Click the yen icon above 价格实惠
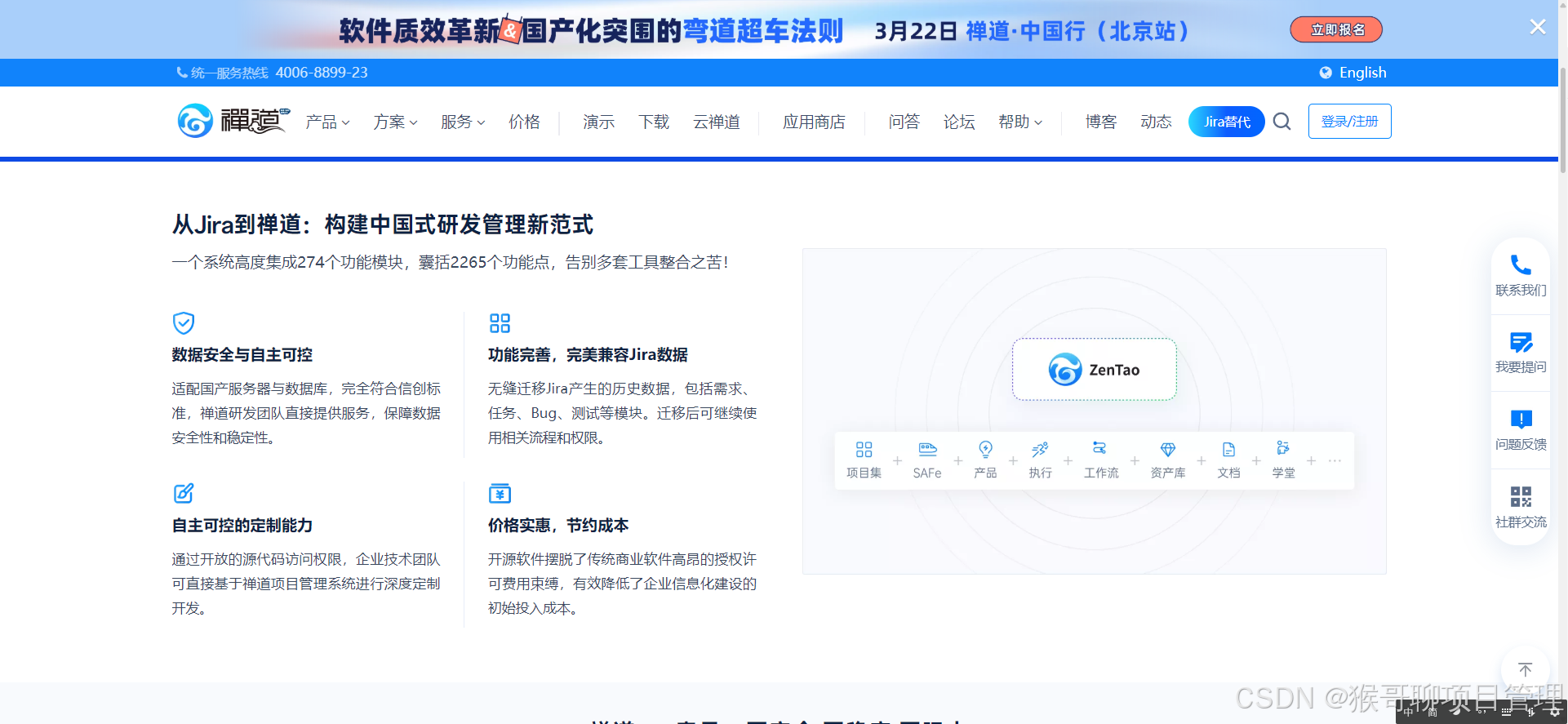Image resolution: width=1568 pixels, height=724 pixels. pyautogui.click(x=500, y=493)
